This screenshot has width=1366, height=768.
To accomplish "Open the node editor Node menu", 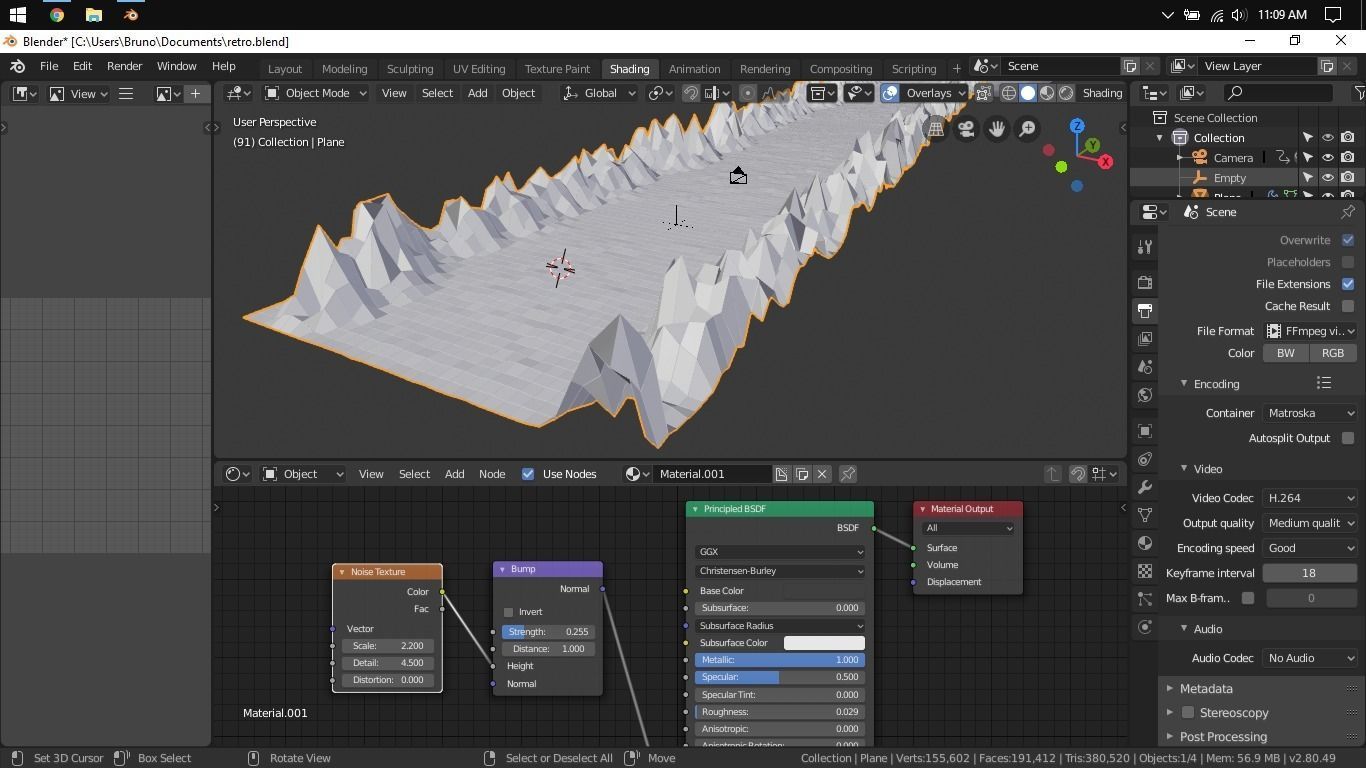I will pyautogui.click(x=492, y=474).
